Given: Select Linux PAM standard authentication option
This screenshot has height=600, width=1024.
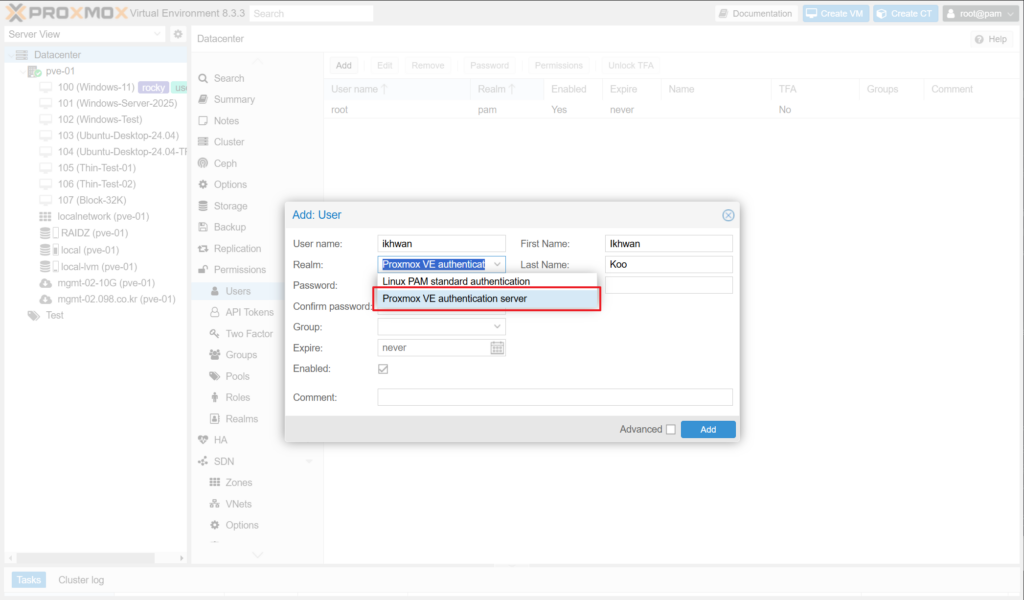Looking at the screenshot, I should click(x=456, y=282).
